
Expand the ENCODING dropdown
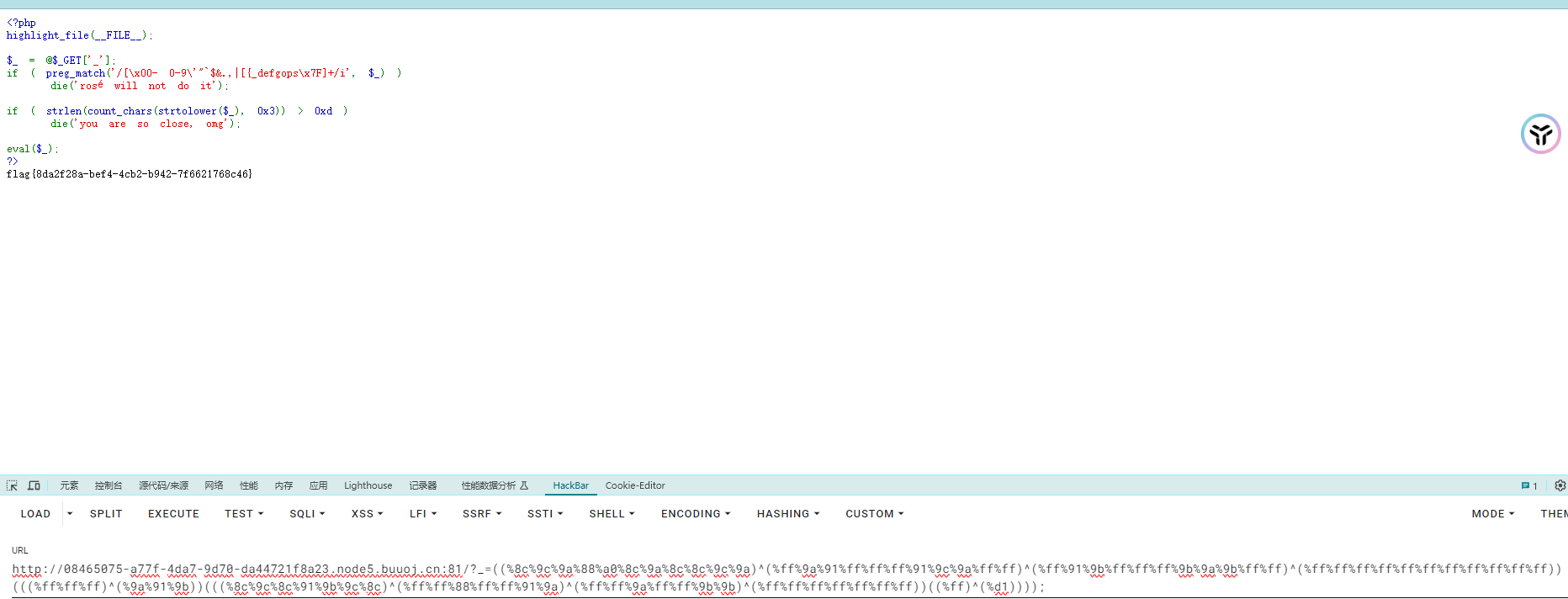[x=696, y=513]
